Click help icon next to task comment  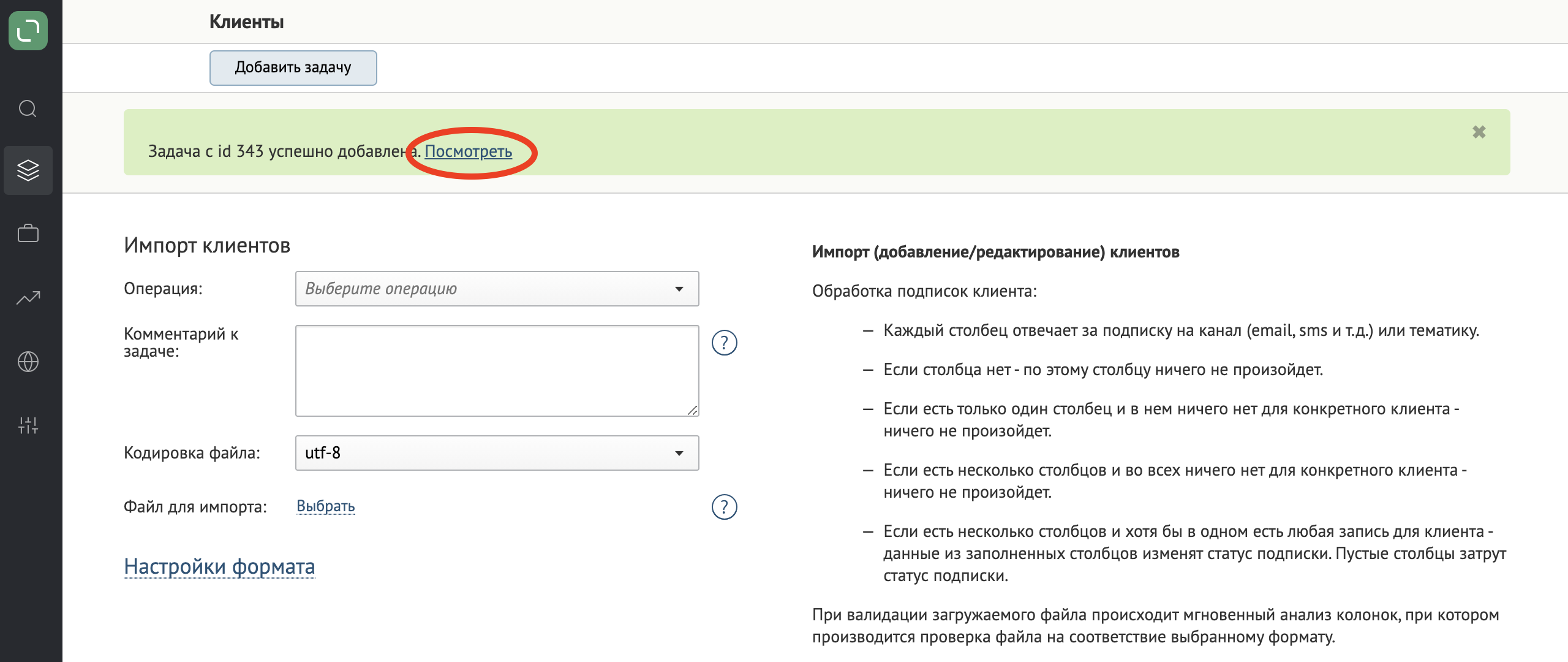pyautogui.click(x=725, y=343)
